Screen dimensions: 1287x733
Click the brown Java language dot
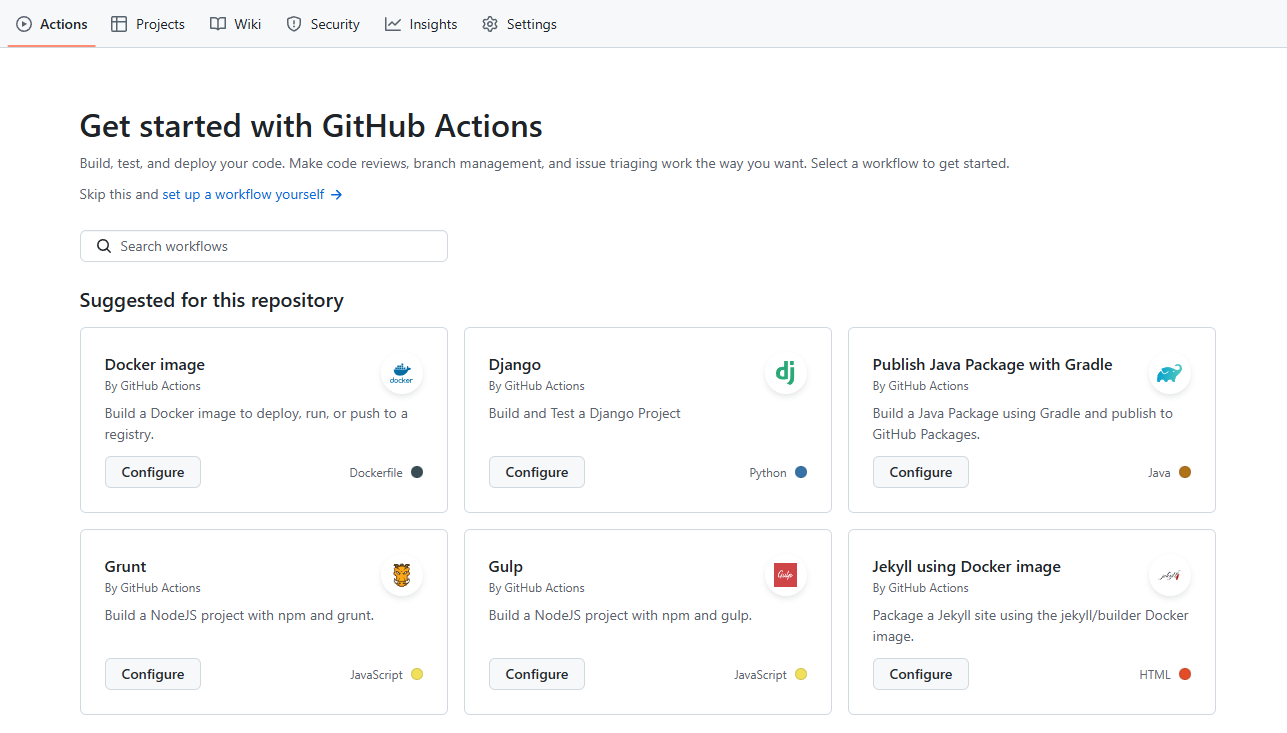1185,472
